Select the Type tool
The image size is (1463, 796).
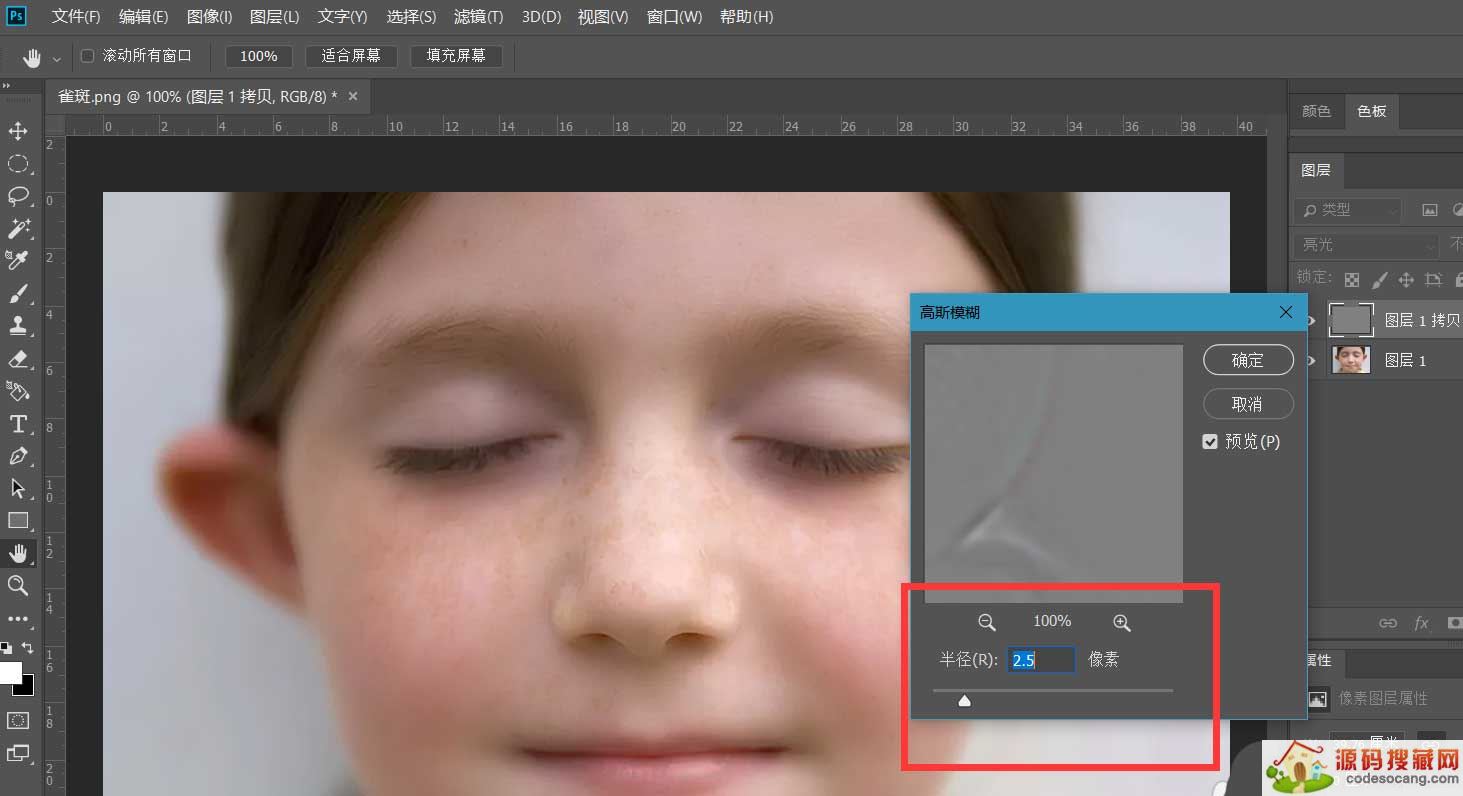18,424
